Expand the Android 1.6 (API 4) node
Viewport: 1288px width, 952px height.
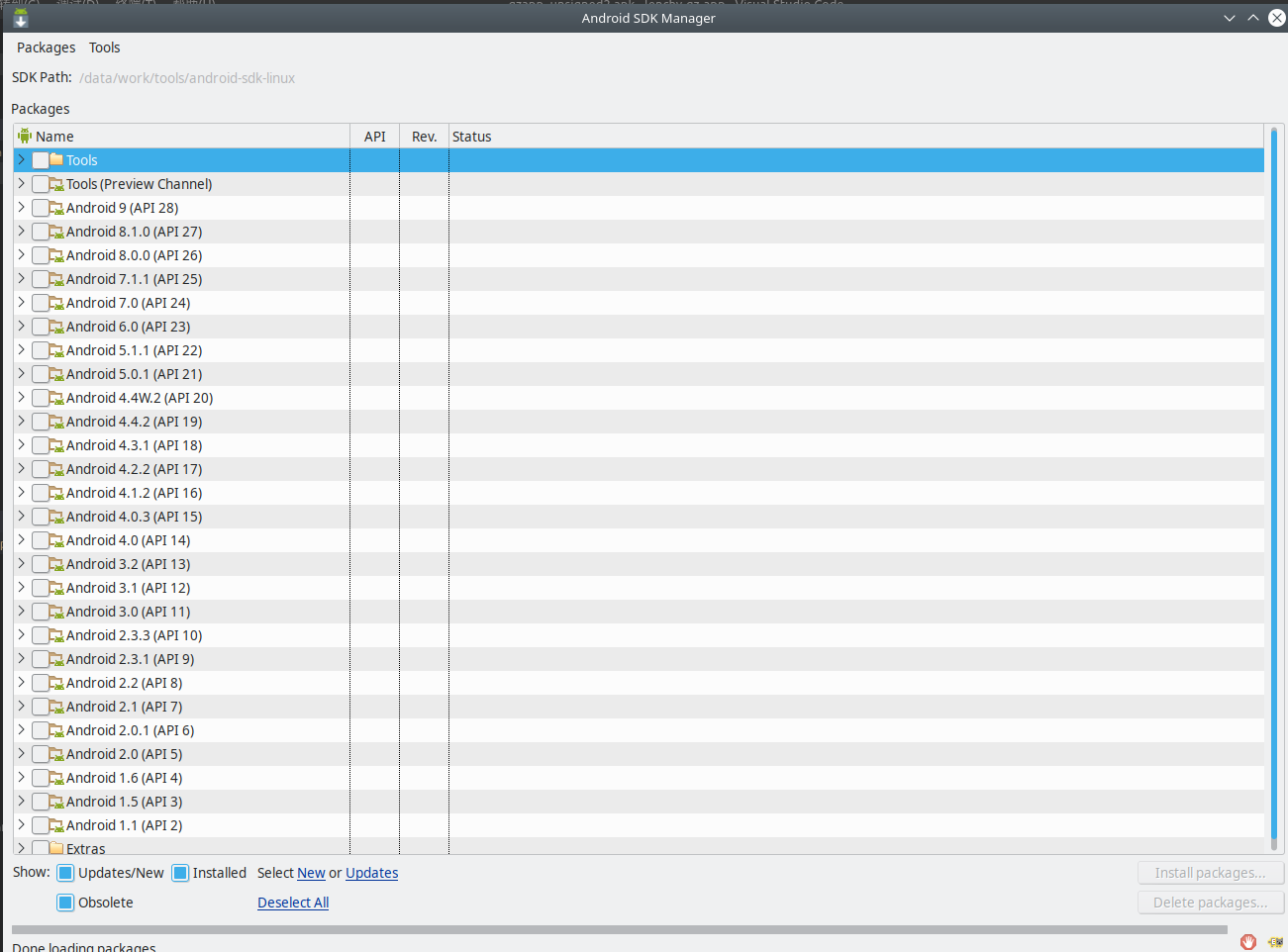coord(21,777)
